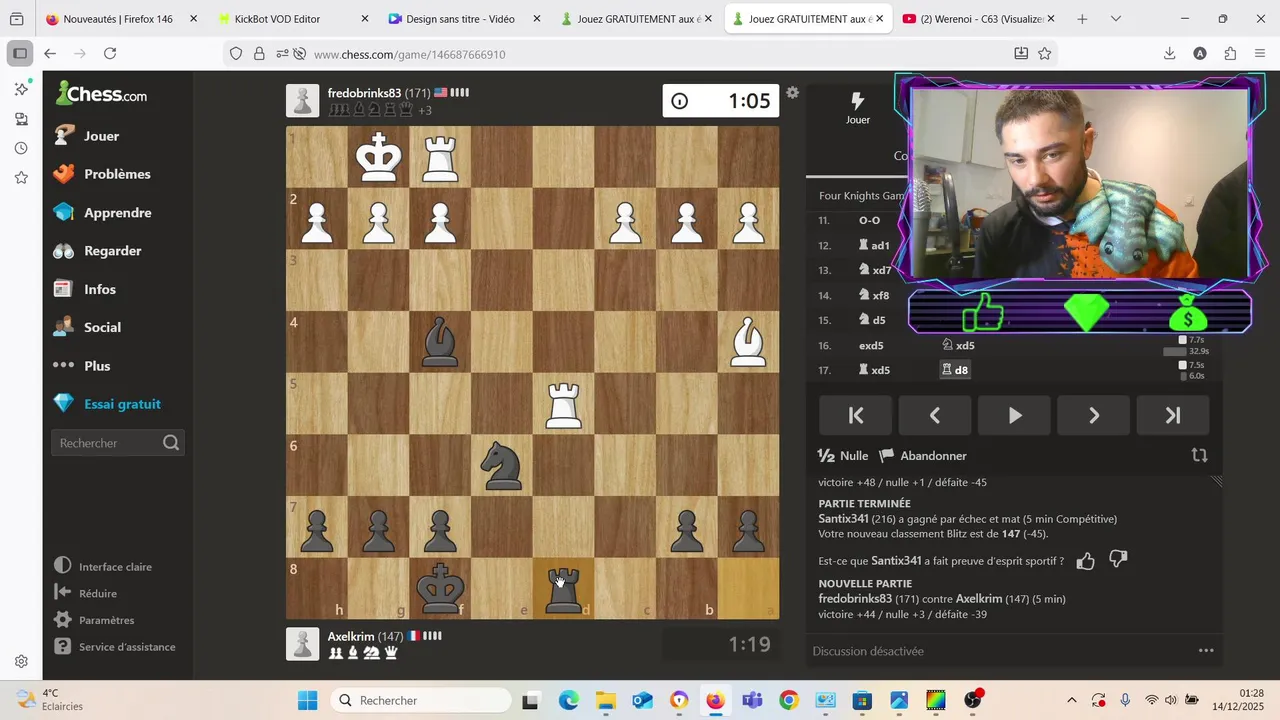Click the Jouer lightning bolt tab

pos(857,108)
